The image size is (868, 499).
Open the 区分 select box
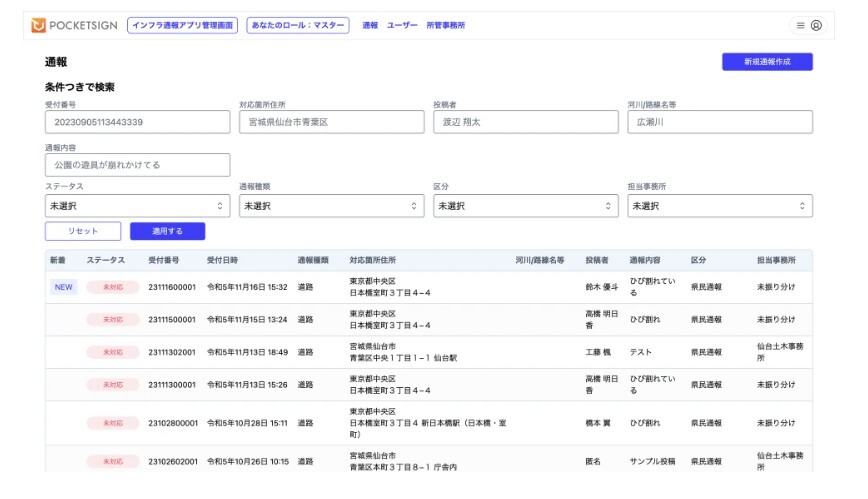[525, 206]
